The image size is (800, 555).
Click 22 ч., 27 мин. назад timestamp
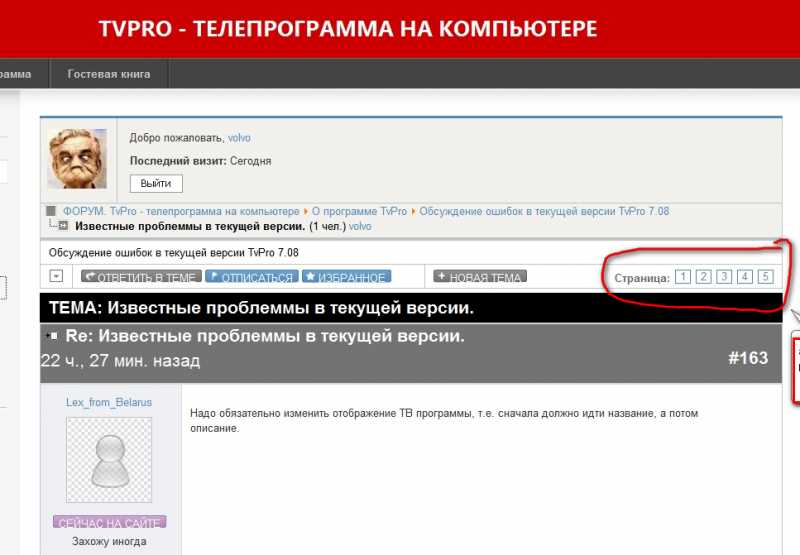120,361
